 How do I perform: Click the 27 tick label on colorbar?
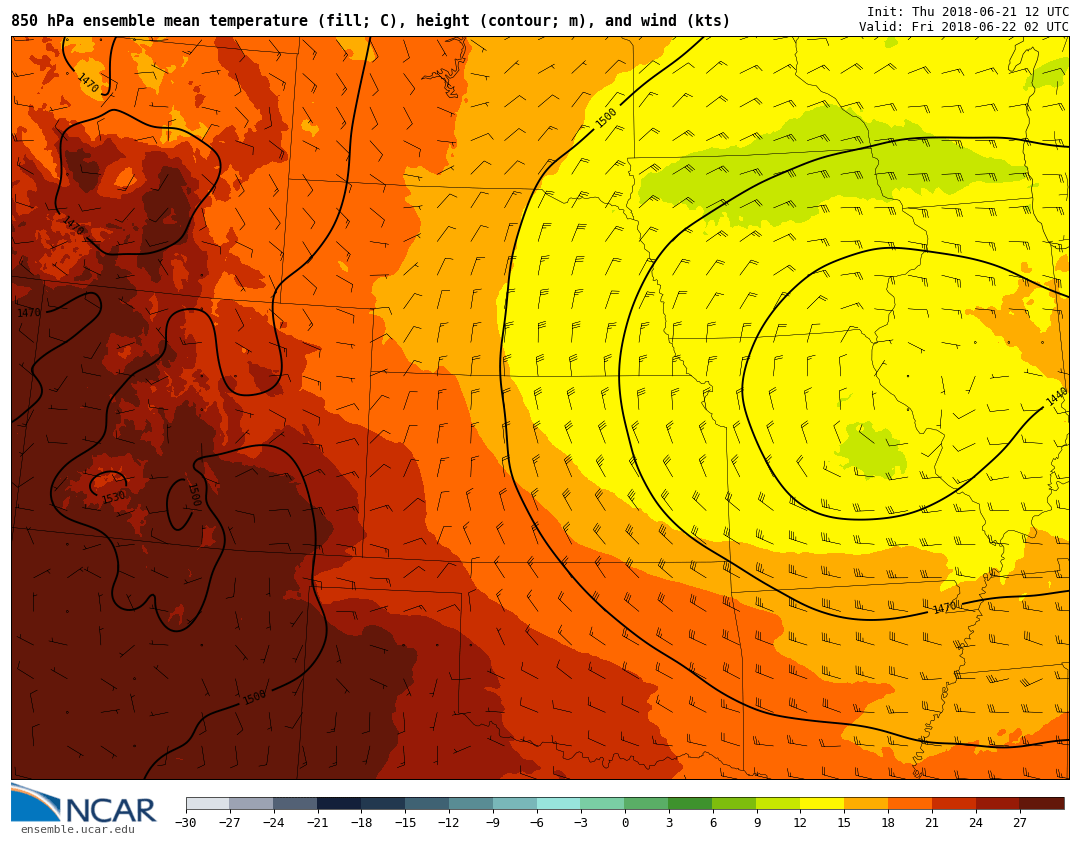1019,823
